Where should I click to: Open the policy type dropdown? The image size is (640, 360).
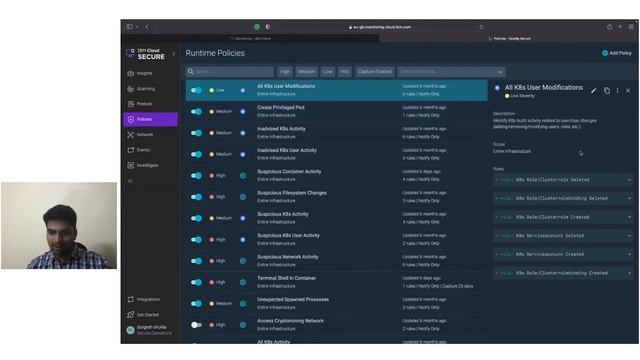pos(451,71)
